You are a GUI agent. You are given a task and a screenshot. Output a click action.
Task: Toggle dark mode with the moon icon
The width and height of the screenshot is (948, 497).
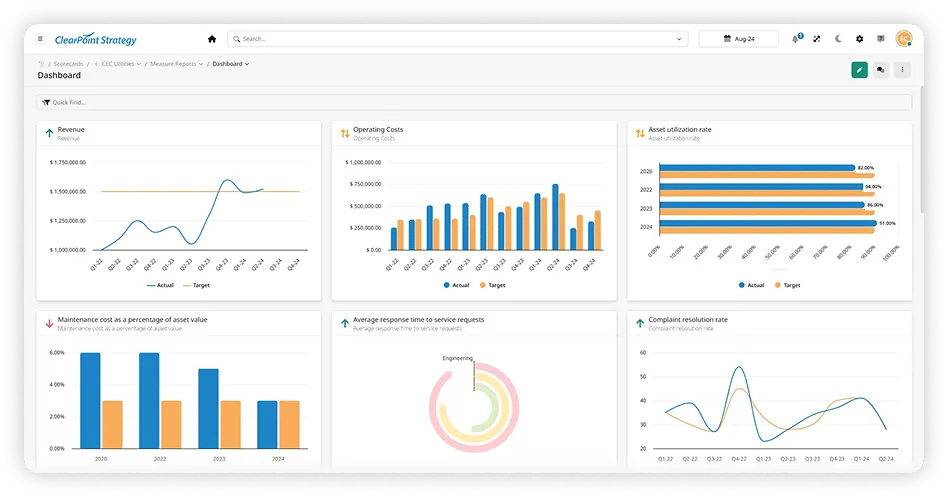coord(838,39)
